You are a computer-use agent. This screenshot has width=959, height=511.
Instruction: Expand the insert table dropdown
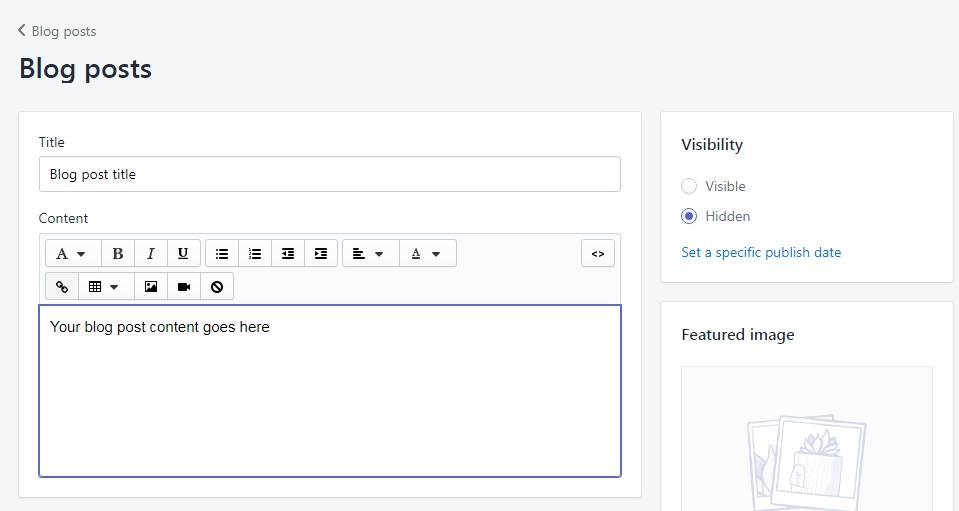pos(106,286)
